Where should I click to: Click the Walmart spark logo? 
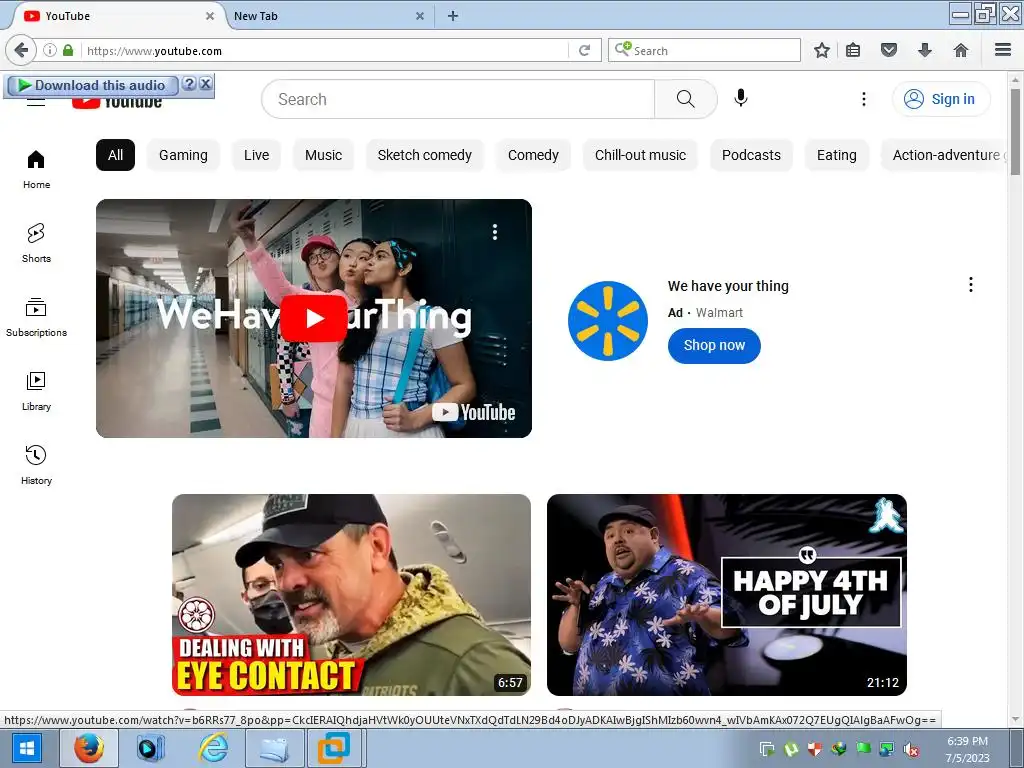click(x=607, y=321)
